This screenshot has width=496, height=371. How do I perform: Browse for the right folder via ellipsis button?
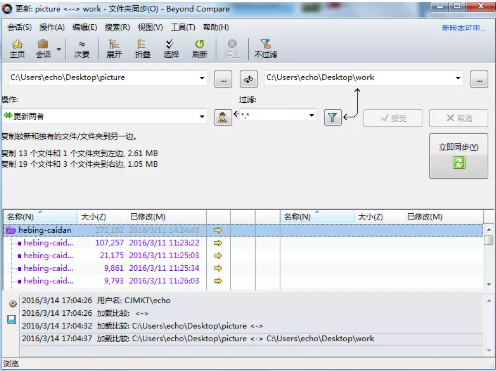[x=479, y=79]
